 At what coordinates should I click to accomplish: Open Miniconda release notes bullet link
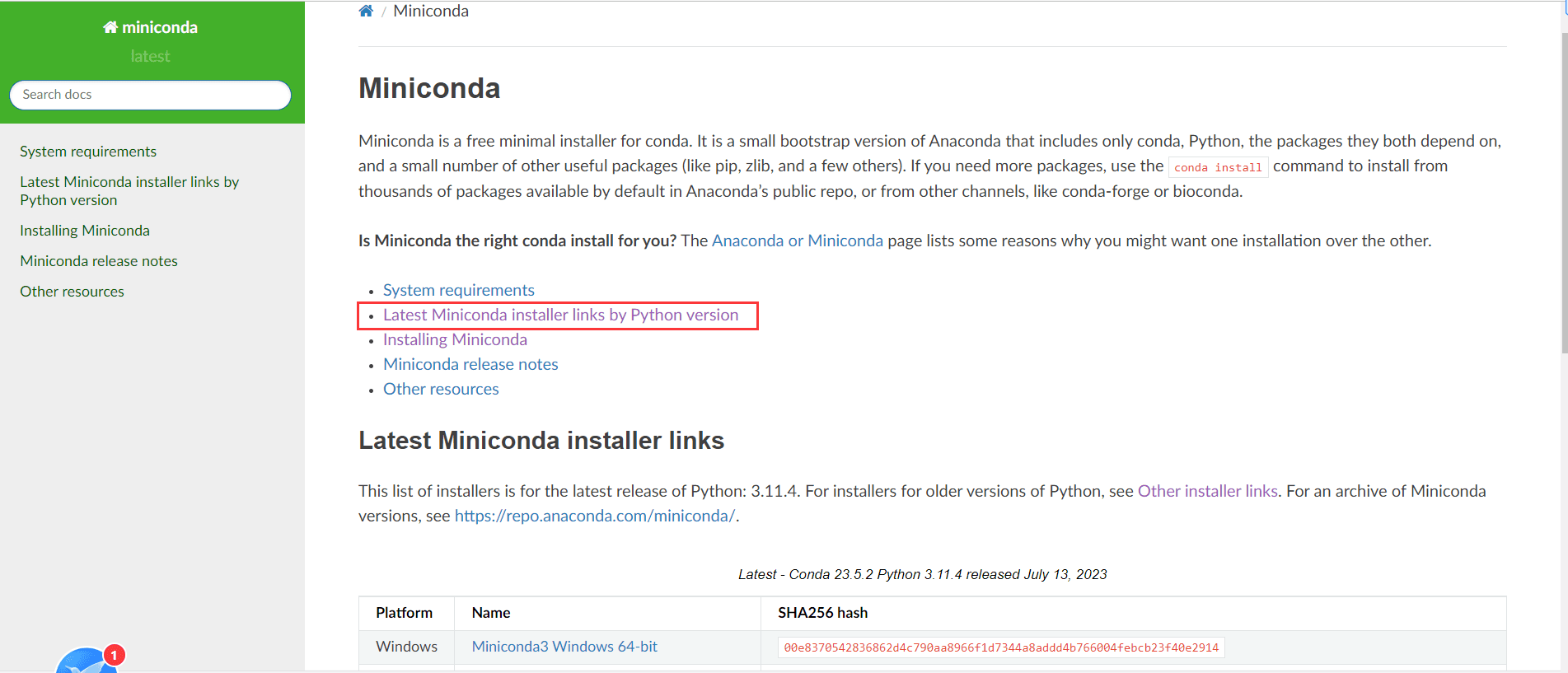coord(470,364)
